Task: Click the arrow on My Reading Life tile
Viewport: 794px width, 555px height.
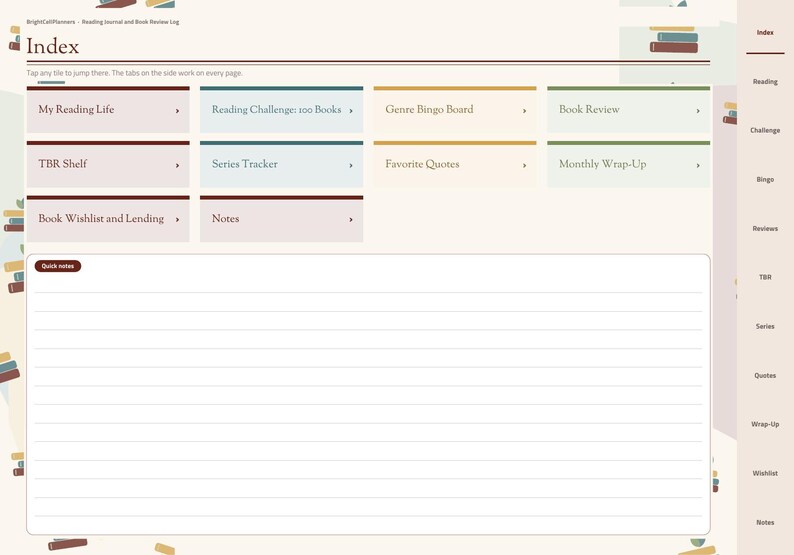Action: (177, 110)
